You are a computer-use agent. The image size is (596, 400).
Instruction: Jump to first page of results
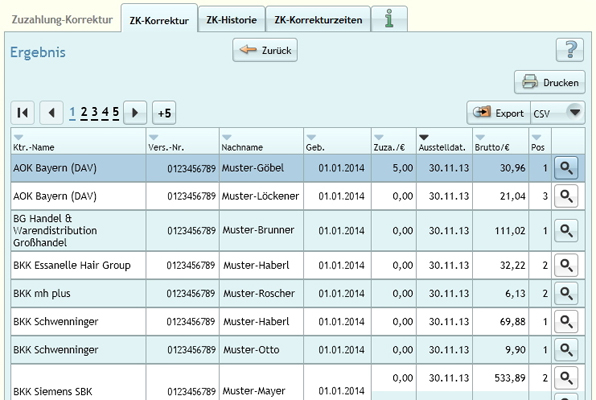22,113
